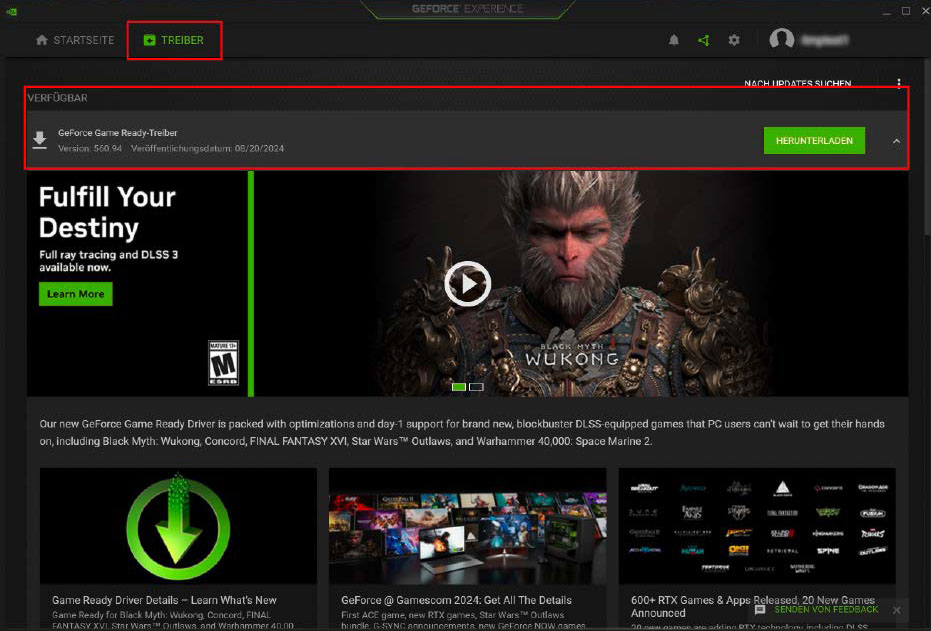Click the share icon in top bar
931x631 pixels.
[704, 40]
